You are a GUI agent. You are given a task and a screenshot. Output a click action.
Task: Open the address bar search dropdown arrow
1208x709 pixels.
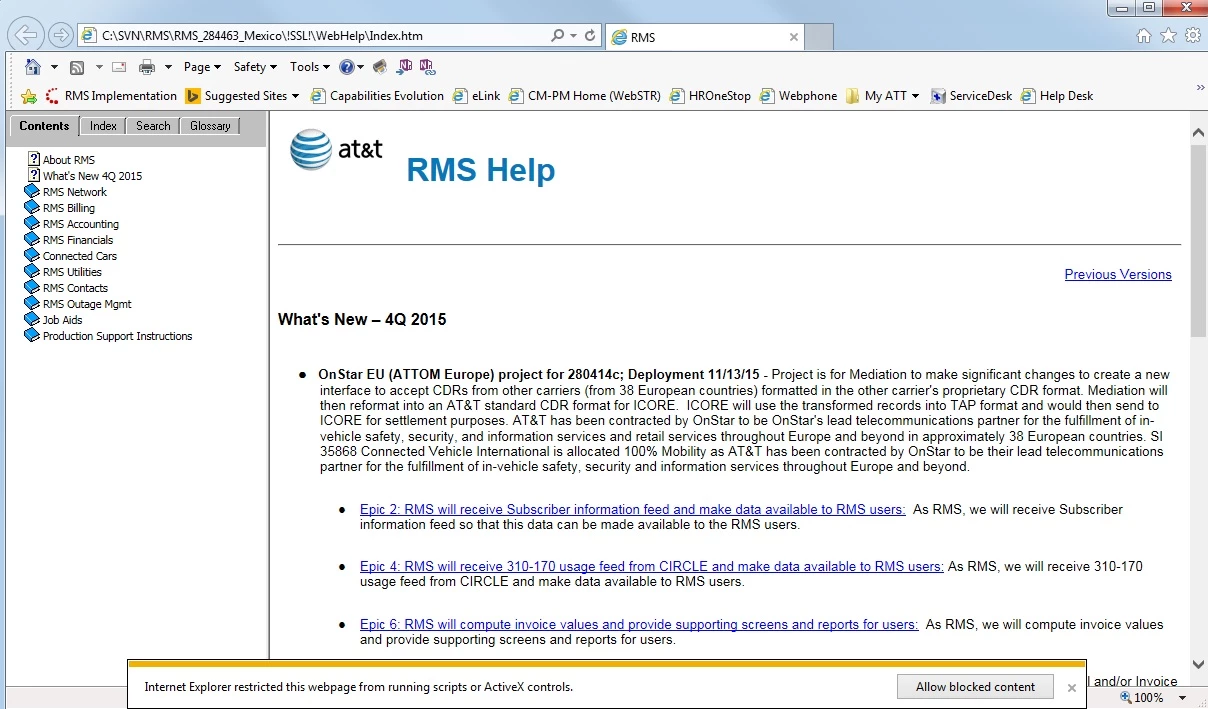click(x=573, y=35)
